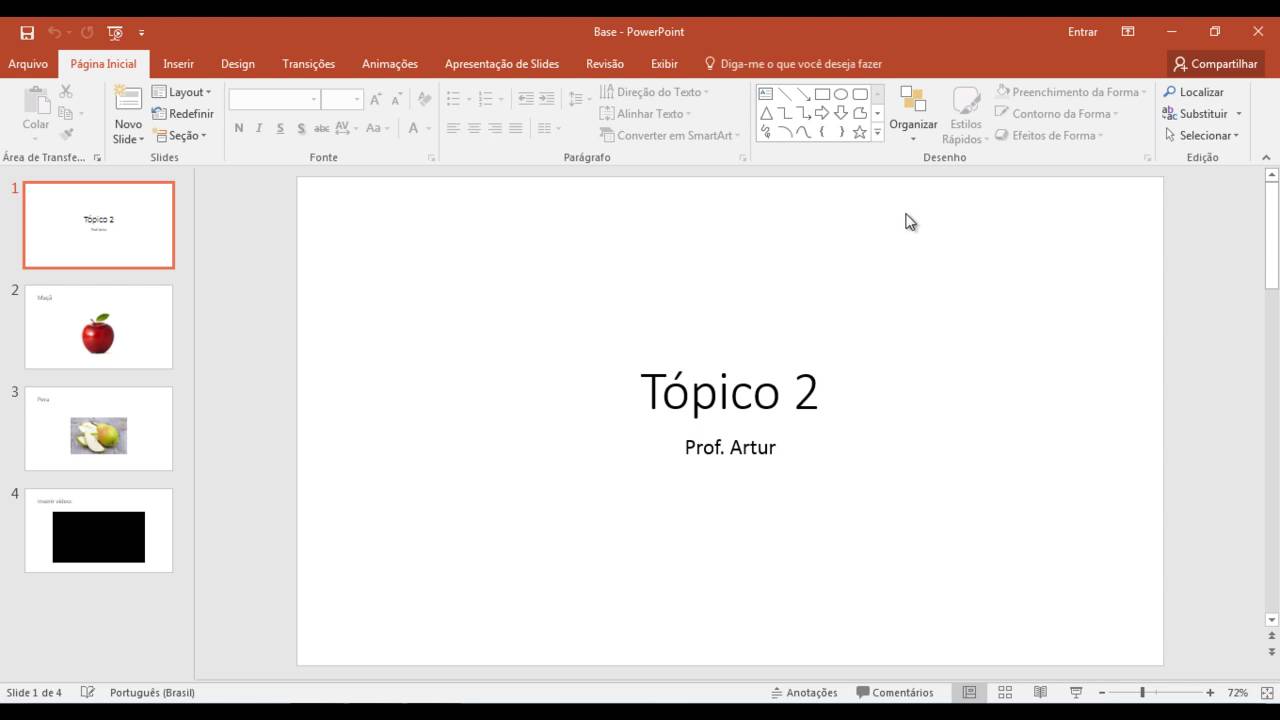
Task: Open the Design tab
Action: (238, 64)
